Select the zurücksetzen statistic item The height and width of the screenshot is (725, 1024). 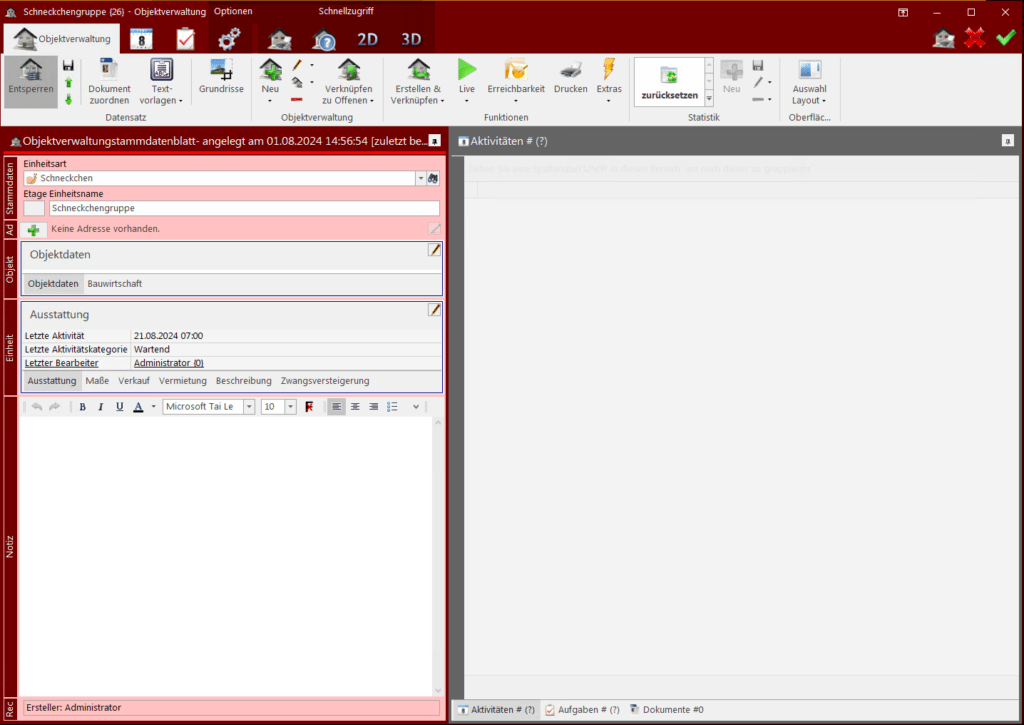pyautogui.click(x=669, y=83)
